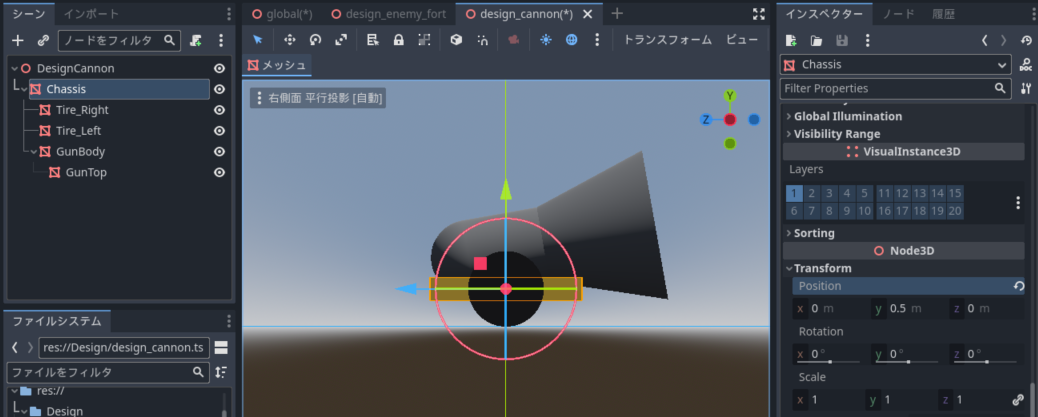The width and height of the screenshot is (1038, 417).
Task: Open documentation for Chassis node
Action: point(1025,65)
